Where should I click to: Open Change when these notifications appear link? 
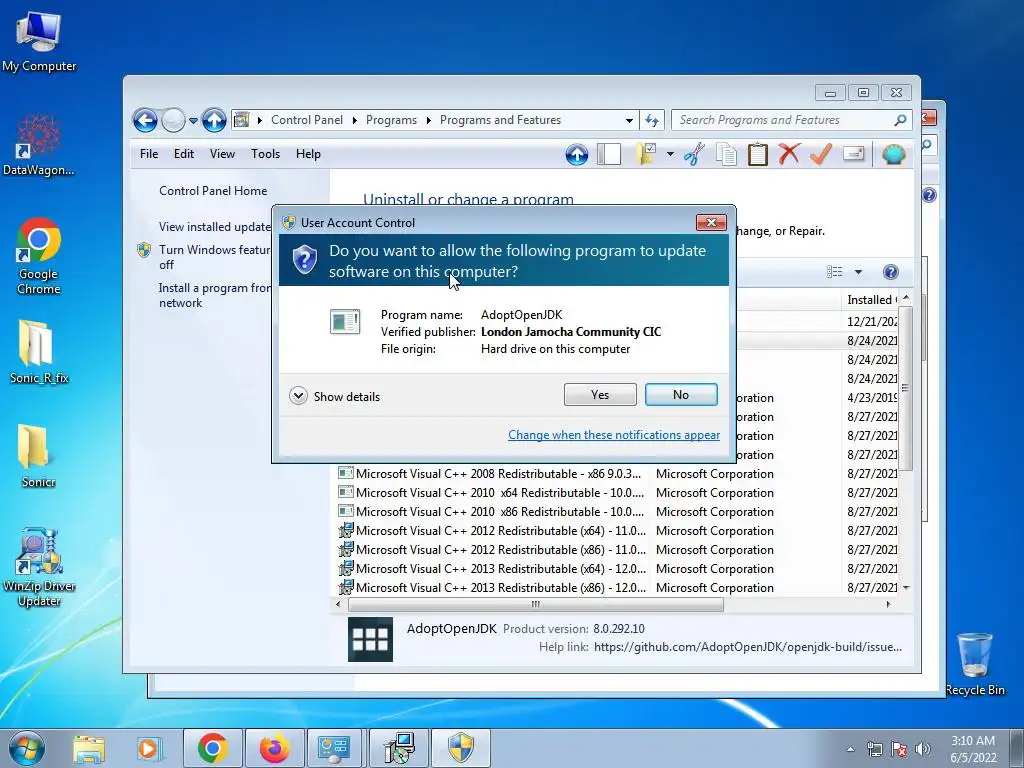click(614, 435)
